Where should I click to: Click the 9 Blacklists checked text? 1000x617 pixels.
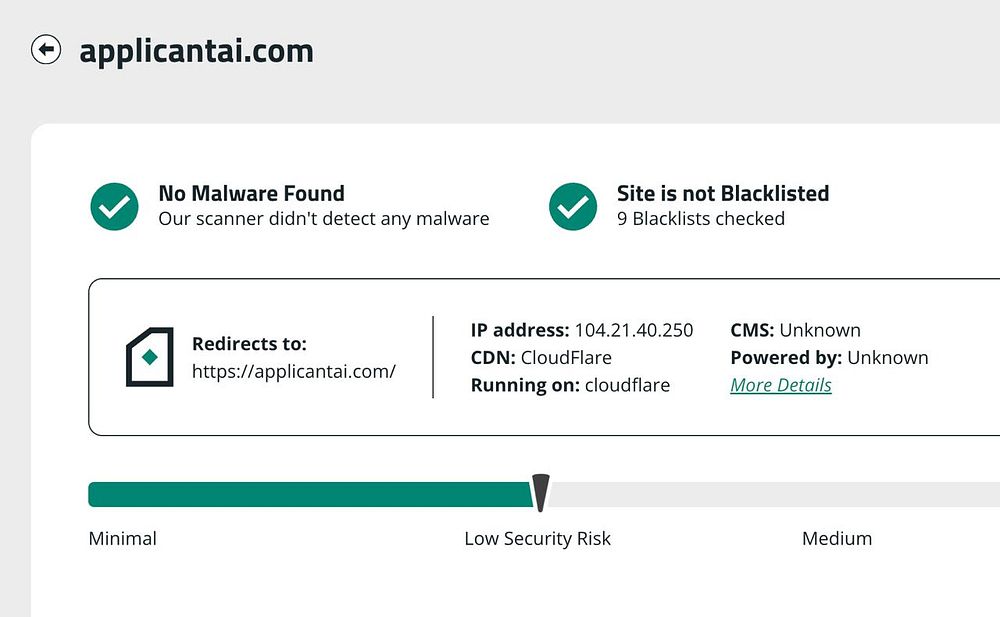(700, 218)
